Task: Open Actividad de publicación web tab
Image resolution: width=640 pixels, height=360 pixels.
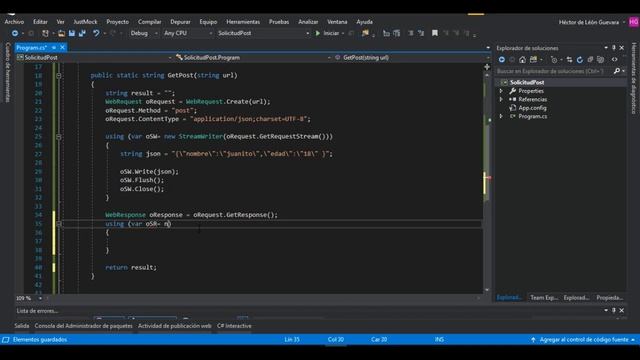Action: [175, 326]
